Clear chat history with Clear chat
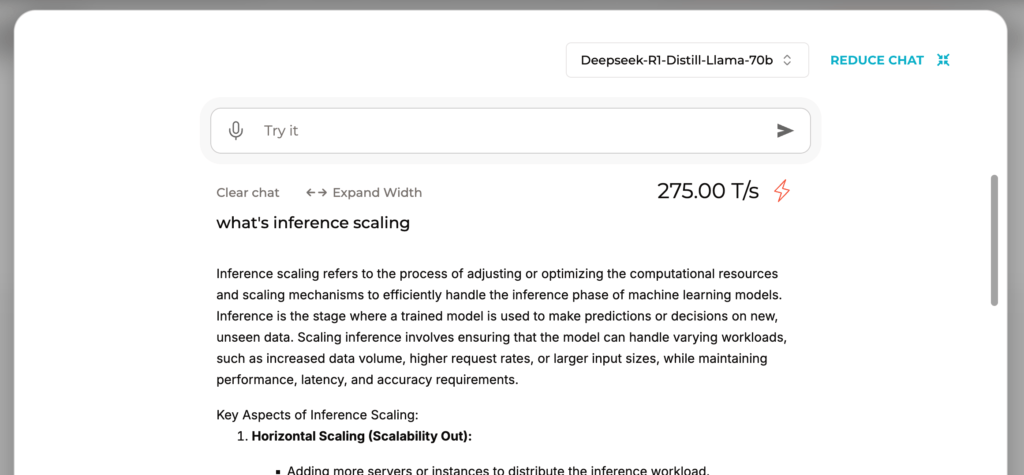The width and height of the screenshot is (1024, 475). [248, 193]
